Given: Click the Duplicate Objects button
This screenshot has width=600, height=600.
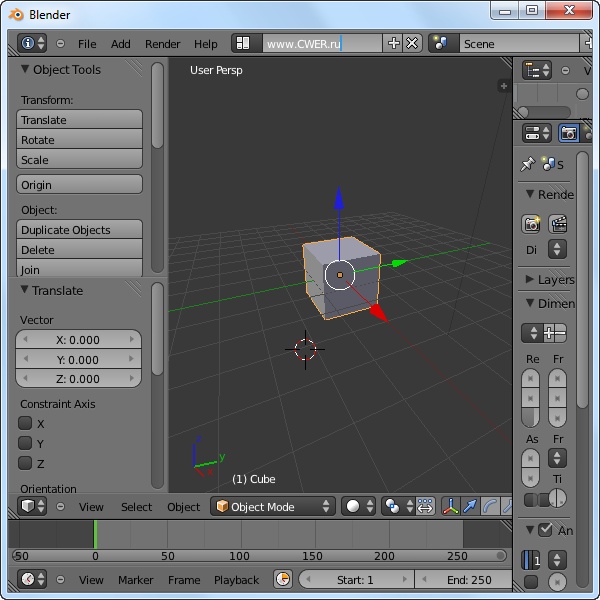Looking at the screenshot, I should (x=80, y=230).
